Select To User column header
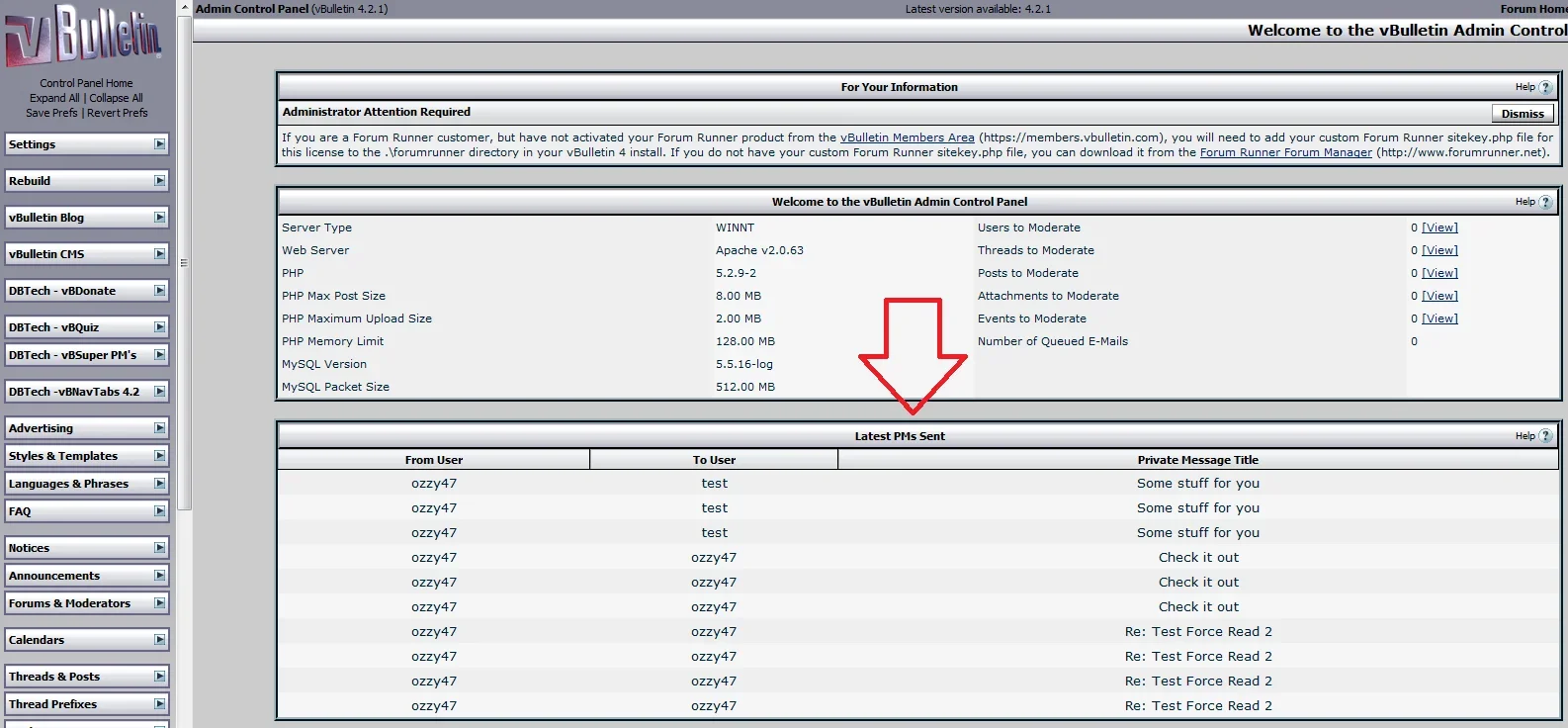1568x728 pixels. [x=714, y=460]
